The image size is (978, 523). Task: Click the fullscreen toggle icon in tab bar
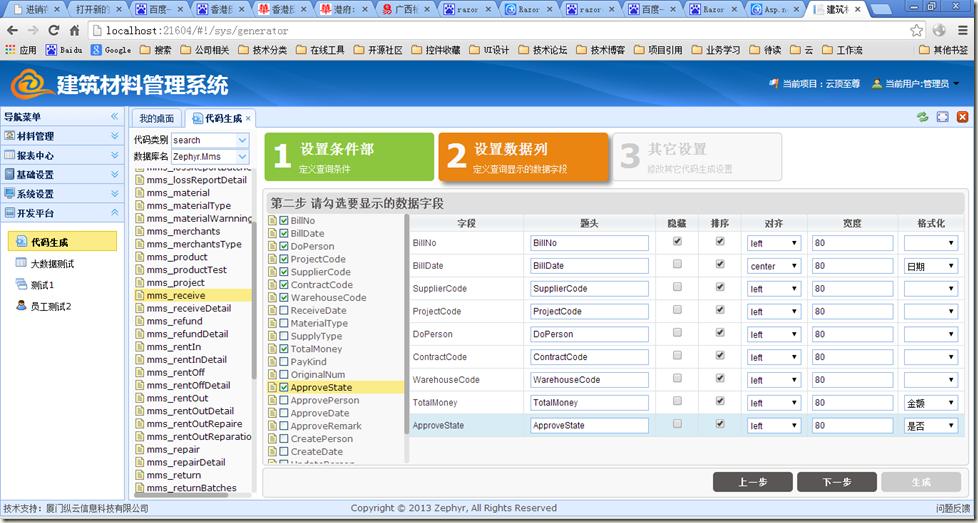tap(942, 117)
